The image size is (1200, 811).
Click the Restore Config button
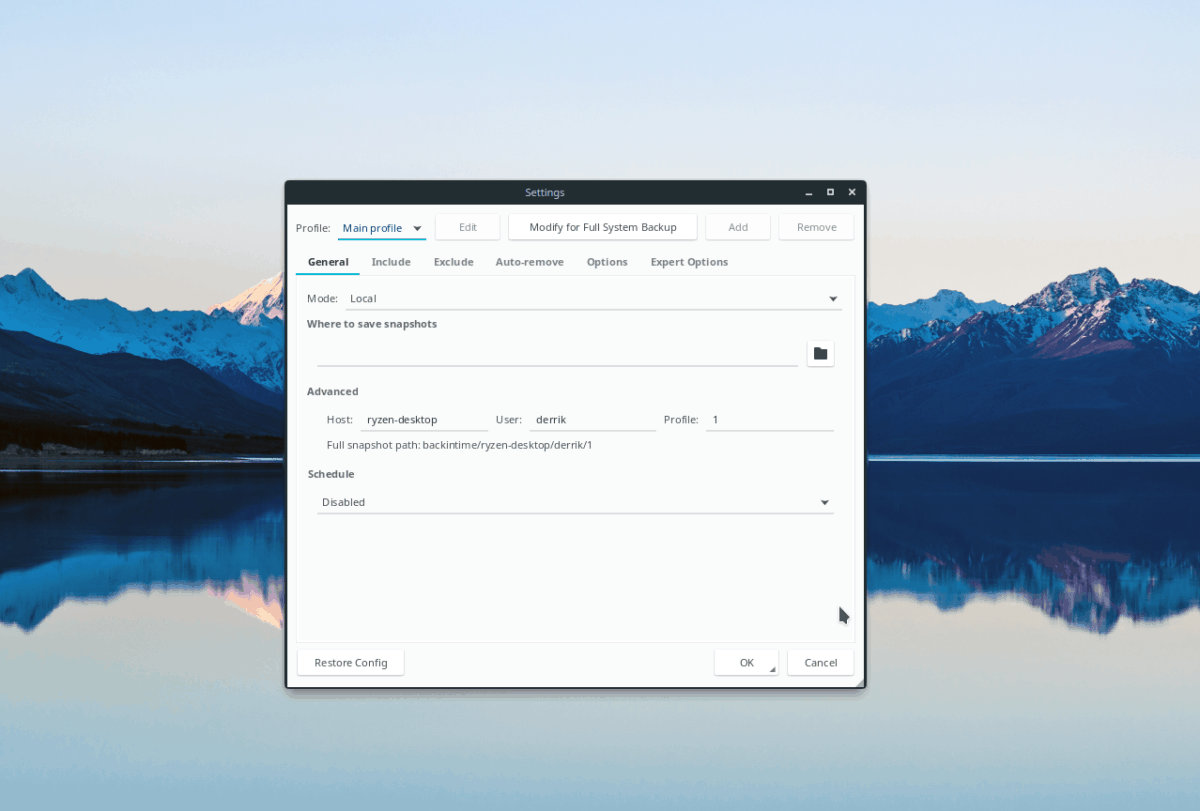coord(350,662)
